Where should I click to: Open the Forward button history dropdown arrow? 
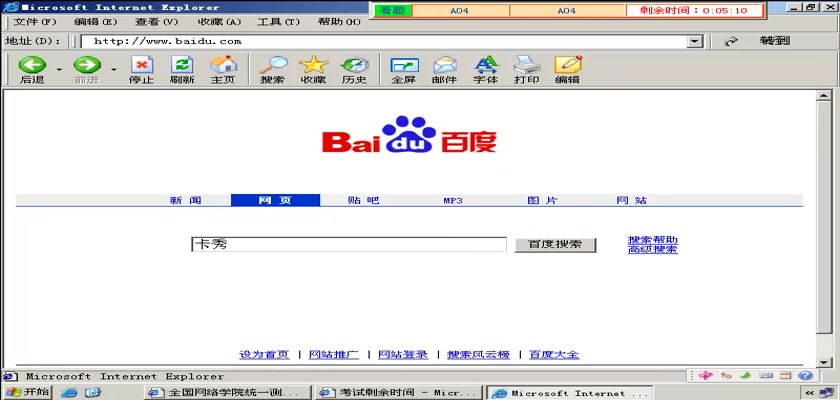[114, 70]
